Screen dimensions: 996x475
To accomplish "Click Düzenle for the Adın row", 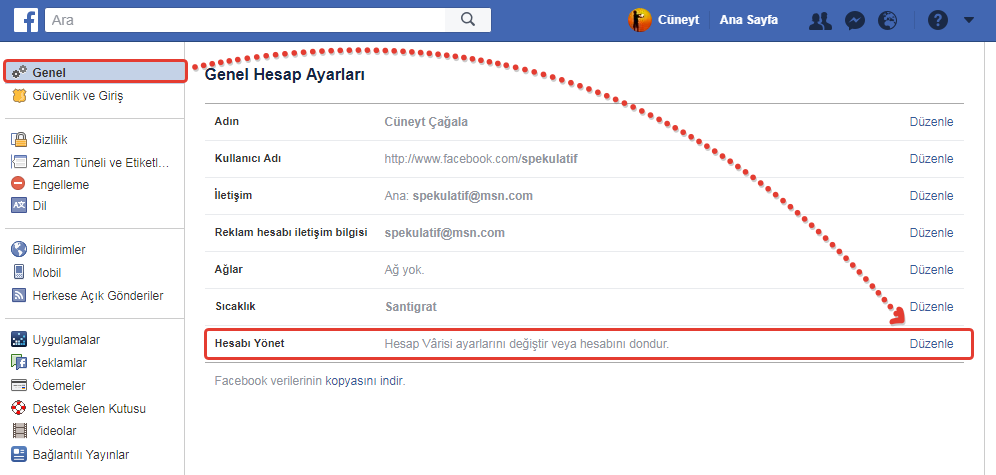I will [x=930, y=122].
